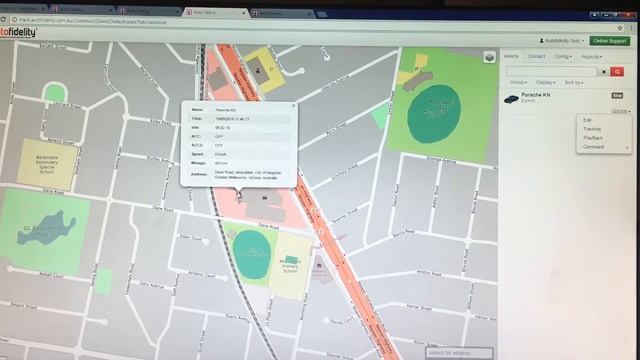Close the active Auto fidelity browser tab
The width and height of the screenshot is (640, 360).
(x=244, y=13)
